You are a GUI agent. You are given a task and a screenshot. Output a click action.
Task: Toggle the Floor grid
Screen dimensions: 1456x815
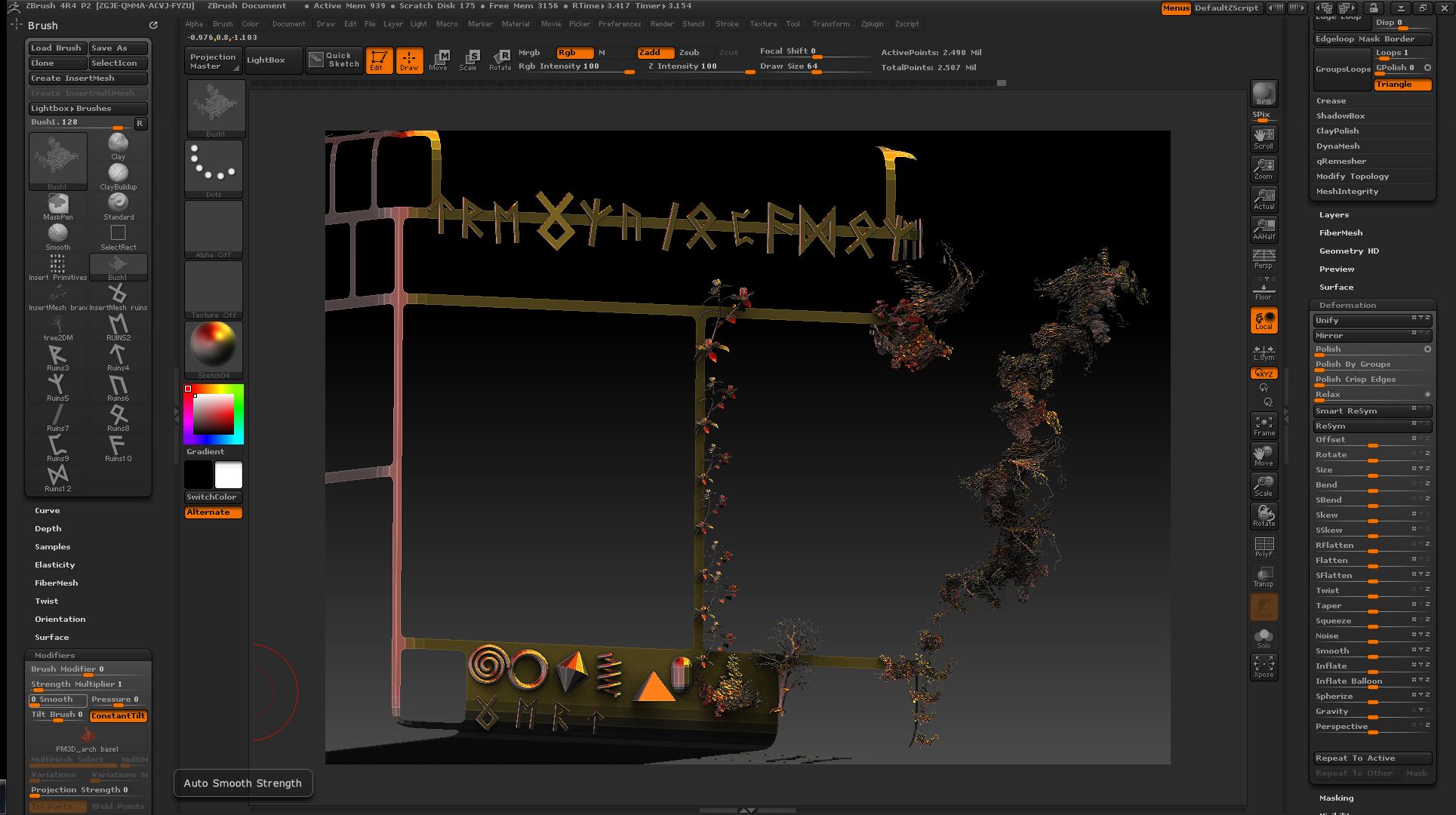coord(1264,289)
